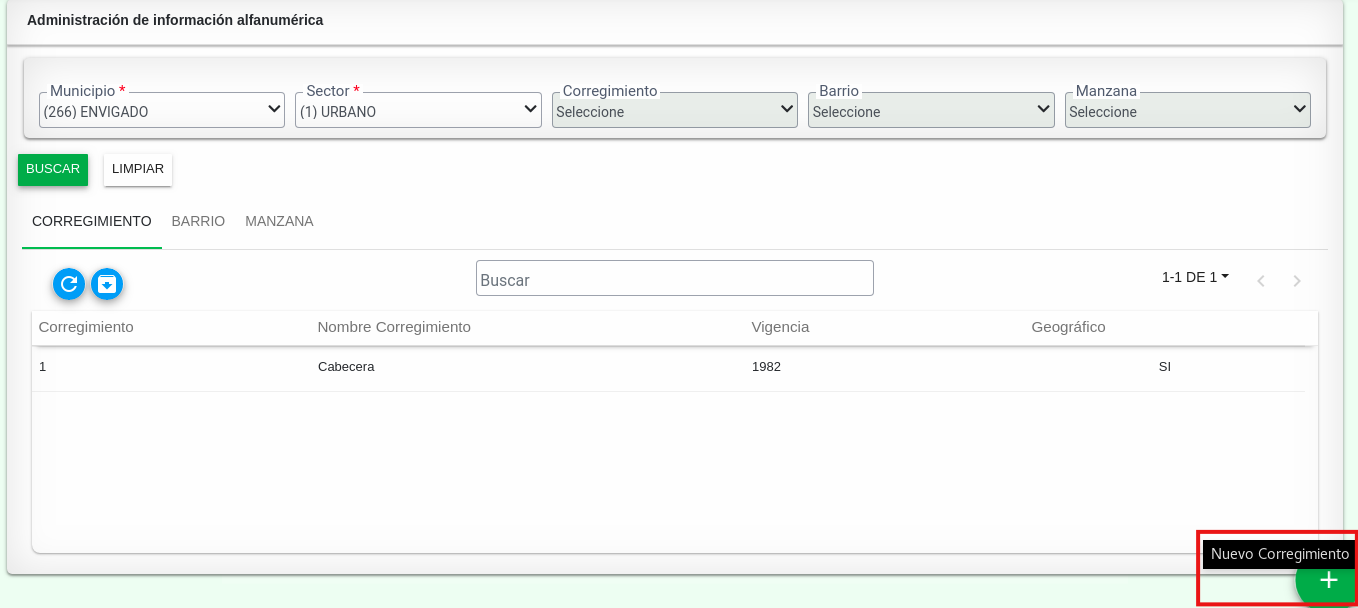Sort by Corregimiento column header

(x=86, y=327)
